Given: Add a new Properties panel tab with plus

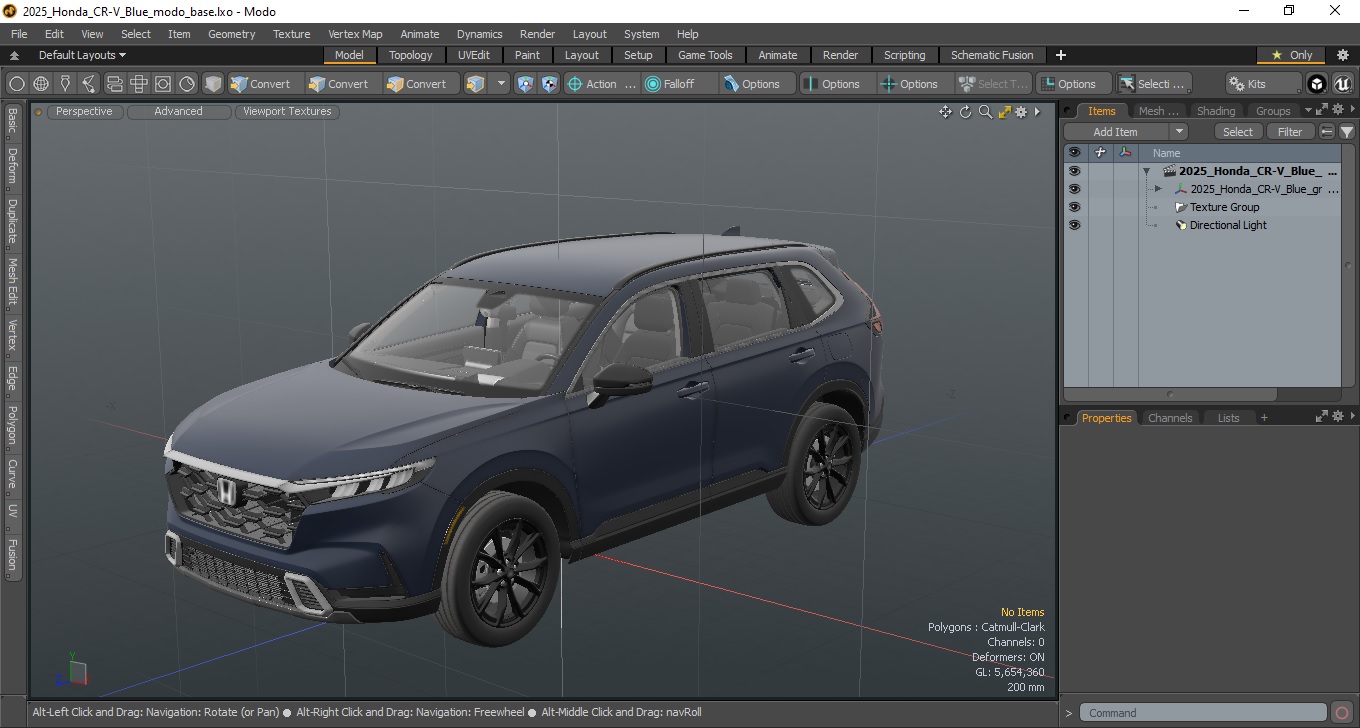Looking at the screenshot, I should pyautogui.click(x=1264, y=418).
